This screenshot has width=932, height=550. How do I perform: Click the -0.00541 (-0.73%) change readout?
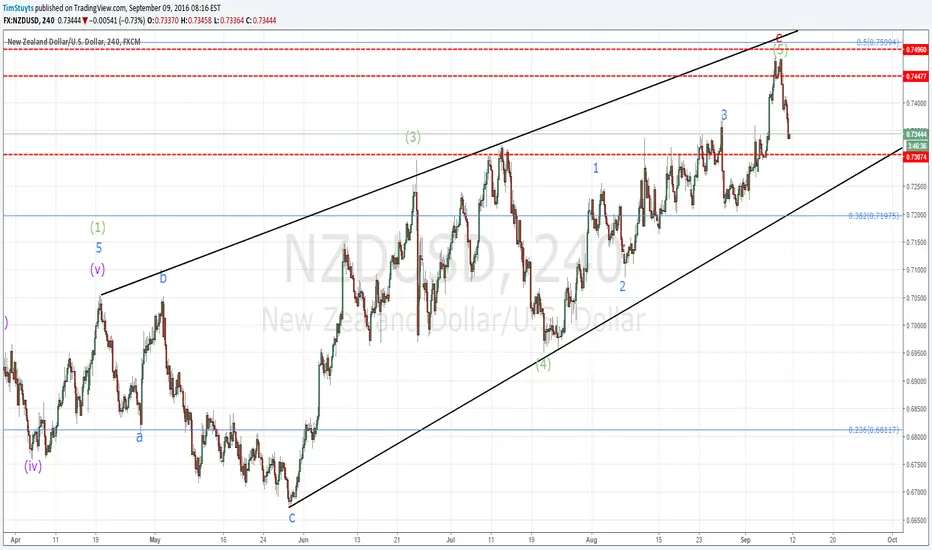coord(117,20)
